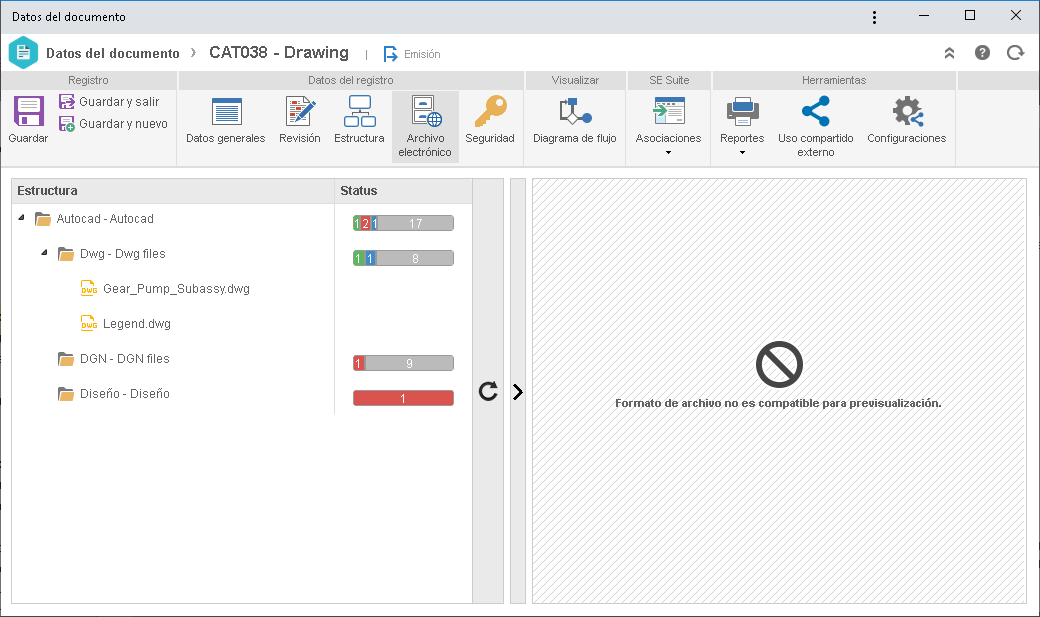Expand preview panel with arrow
The height and width of the screenshot is (617, 1040).
click(x=518, y=391)
